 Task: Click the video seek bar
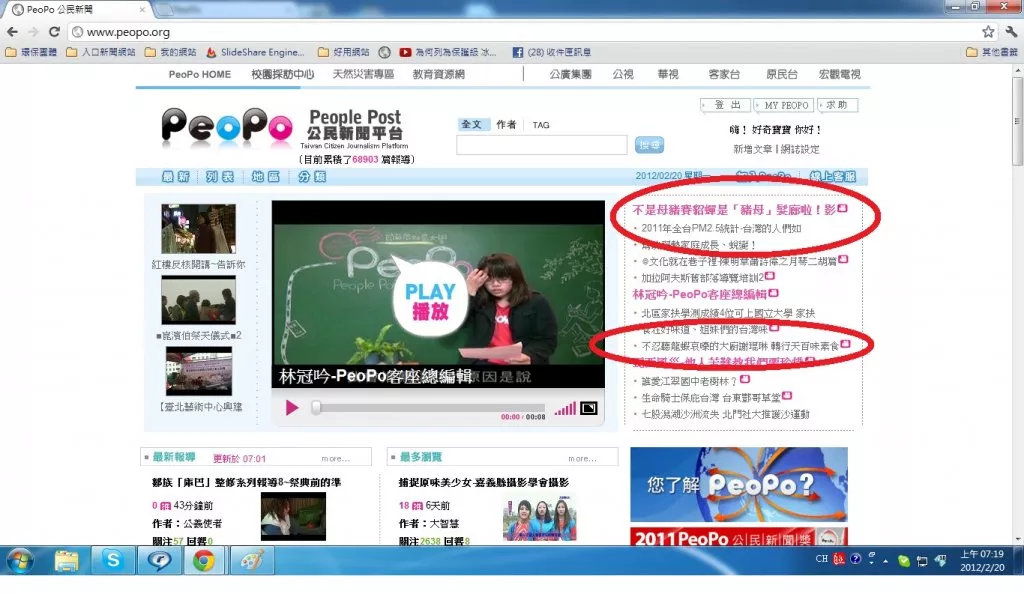coord(428,408)
